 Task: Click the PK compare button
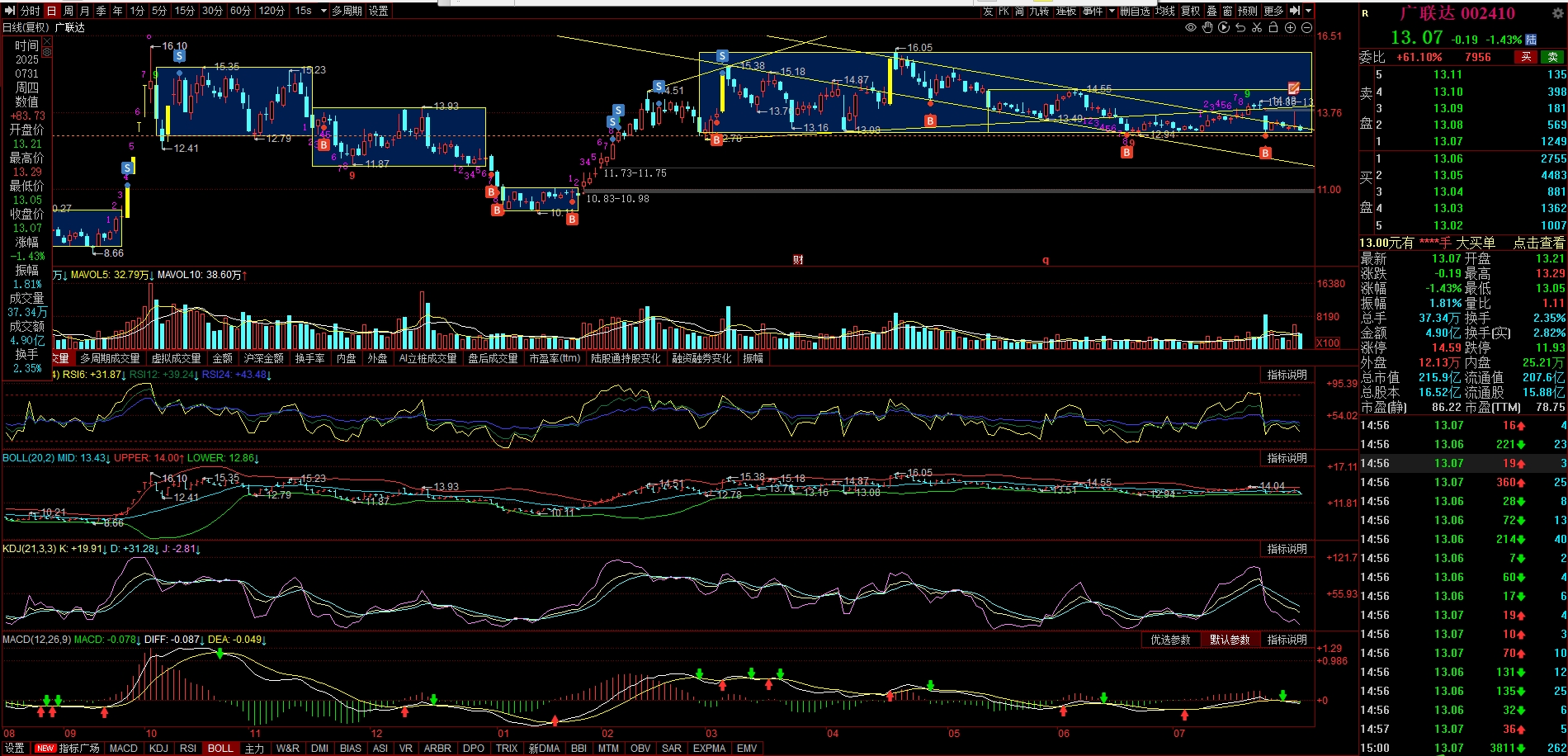click(1004, 11)
